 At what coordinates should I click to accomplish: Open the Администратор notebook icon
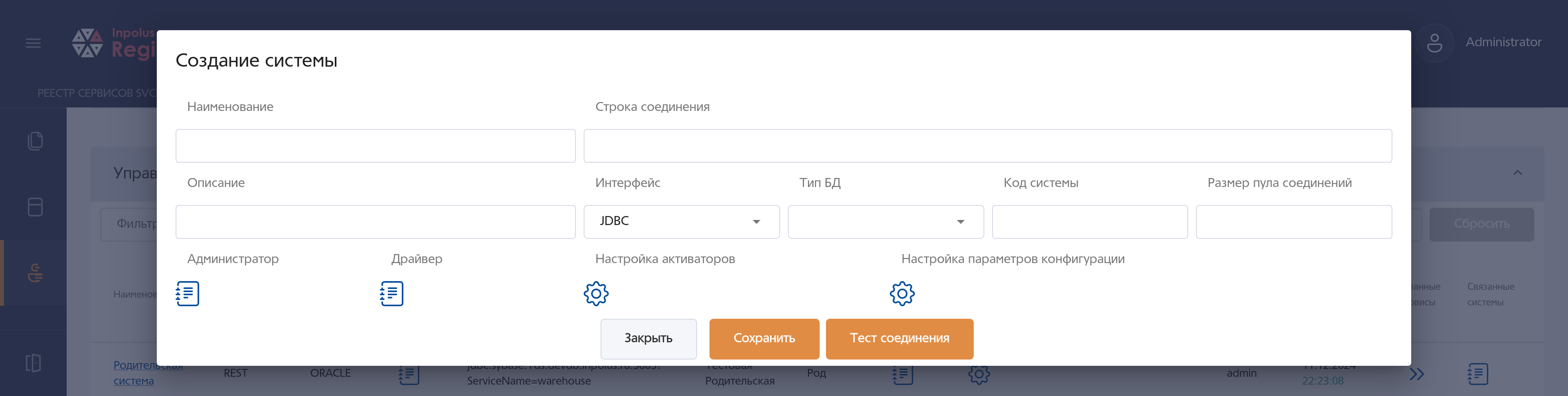(187, 294)
